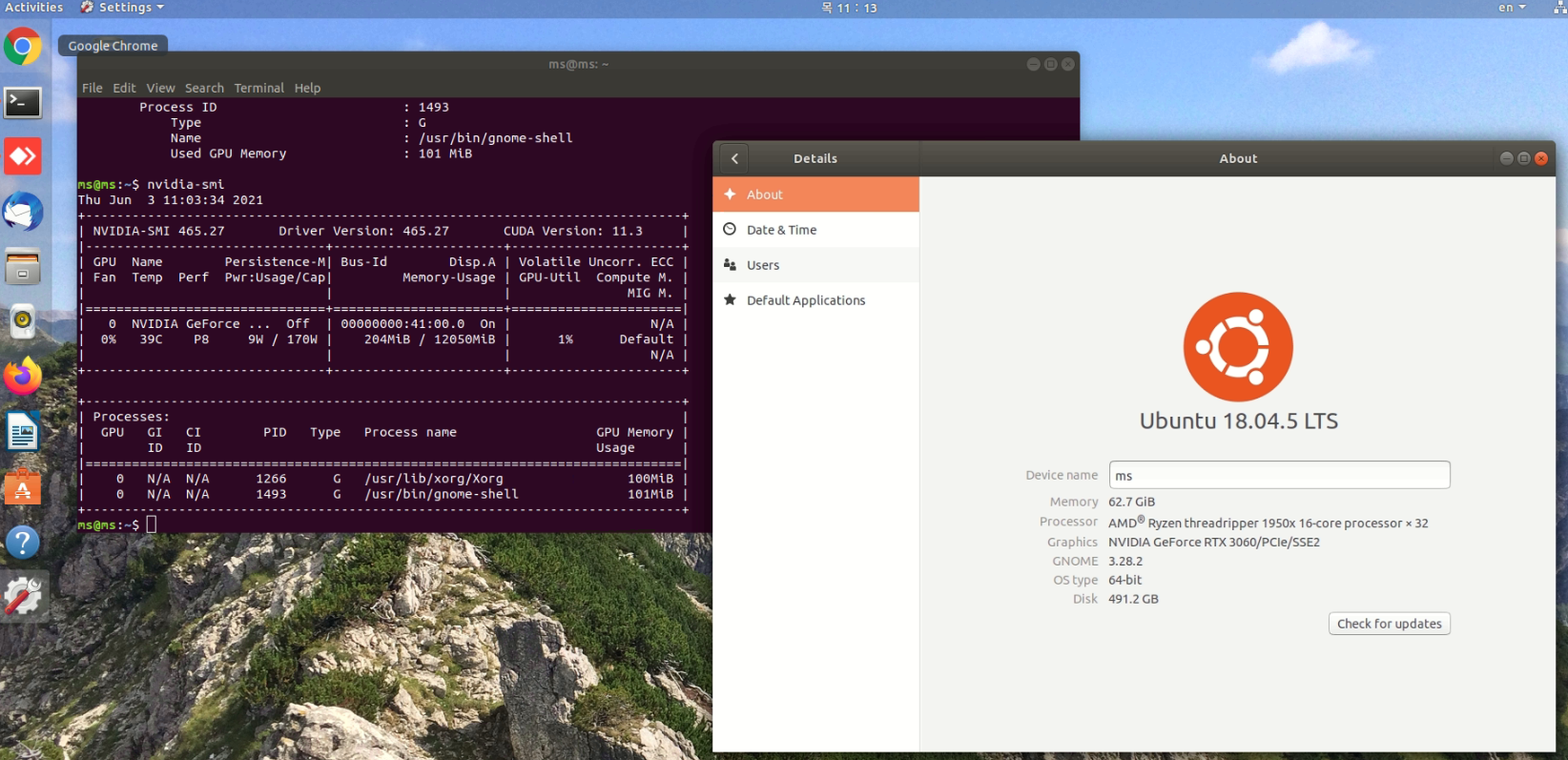1568x760 pixels.
Task: Launch LibreOffice Writer from dock
Action: pos(23,432)
